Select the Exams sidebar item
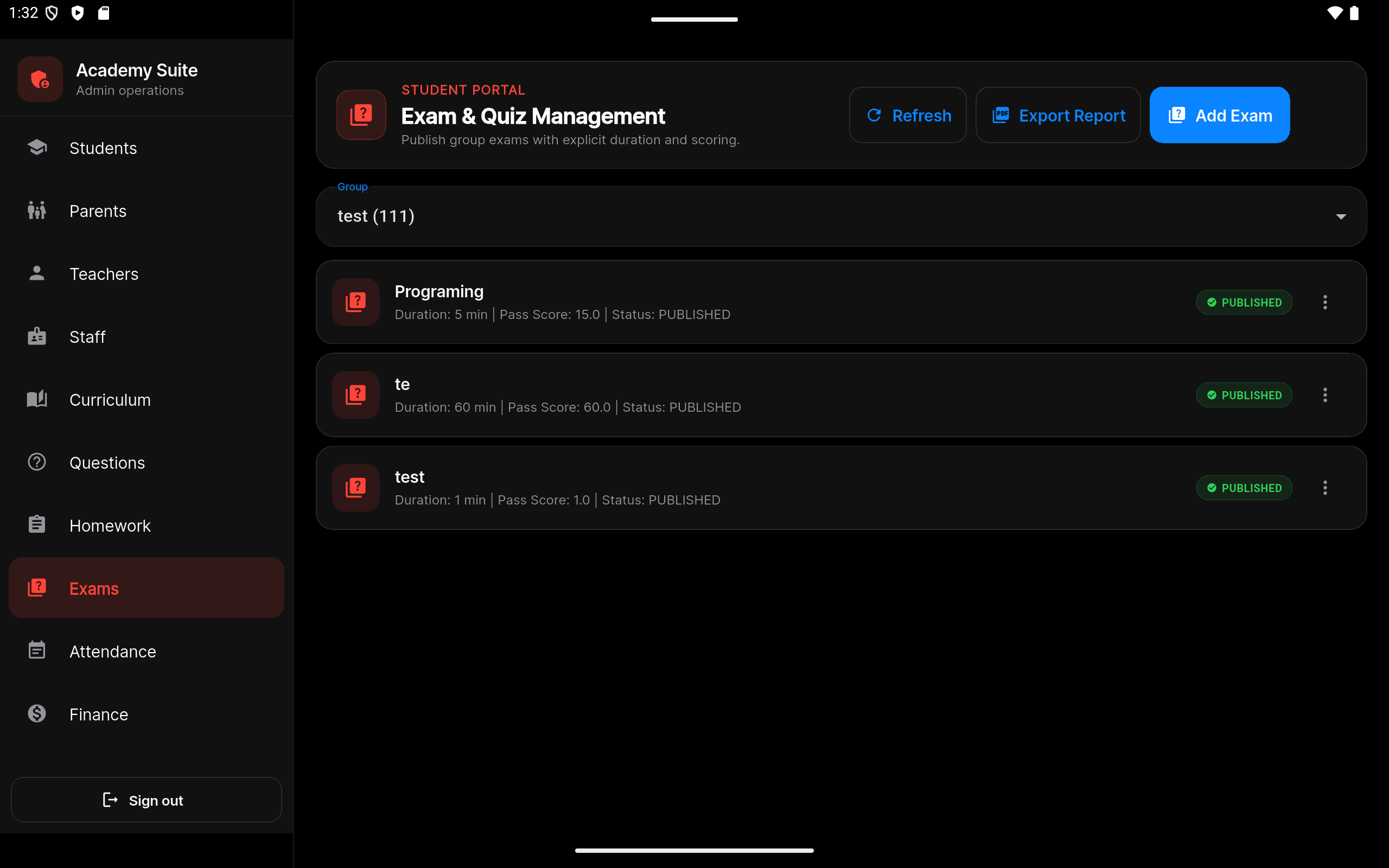This screenshot has width=1389, height=868. point(146,588)
